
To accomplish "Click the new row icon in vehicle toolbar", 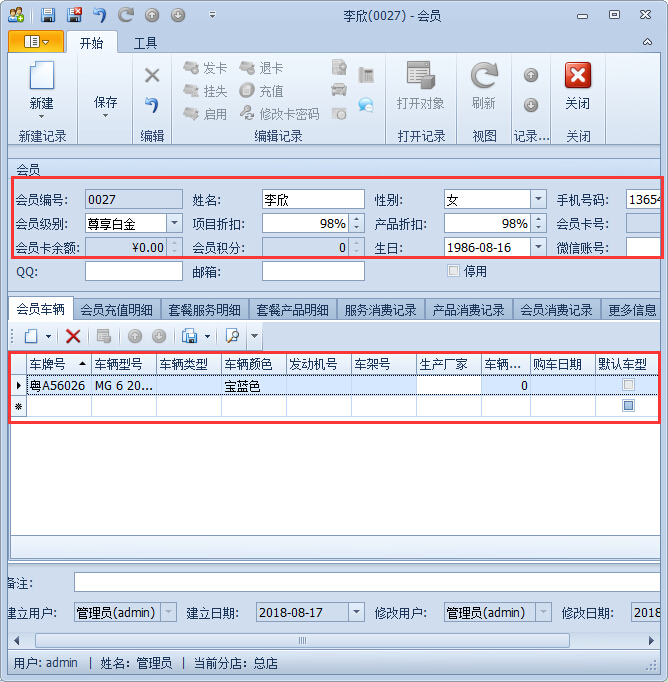I will pos(30,337).
